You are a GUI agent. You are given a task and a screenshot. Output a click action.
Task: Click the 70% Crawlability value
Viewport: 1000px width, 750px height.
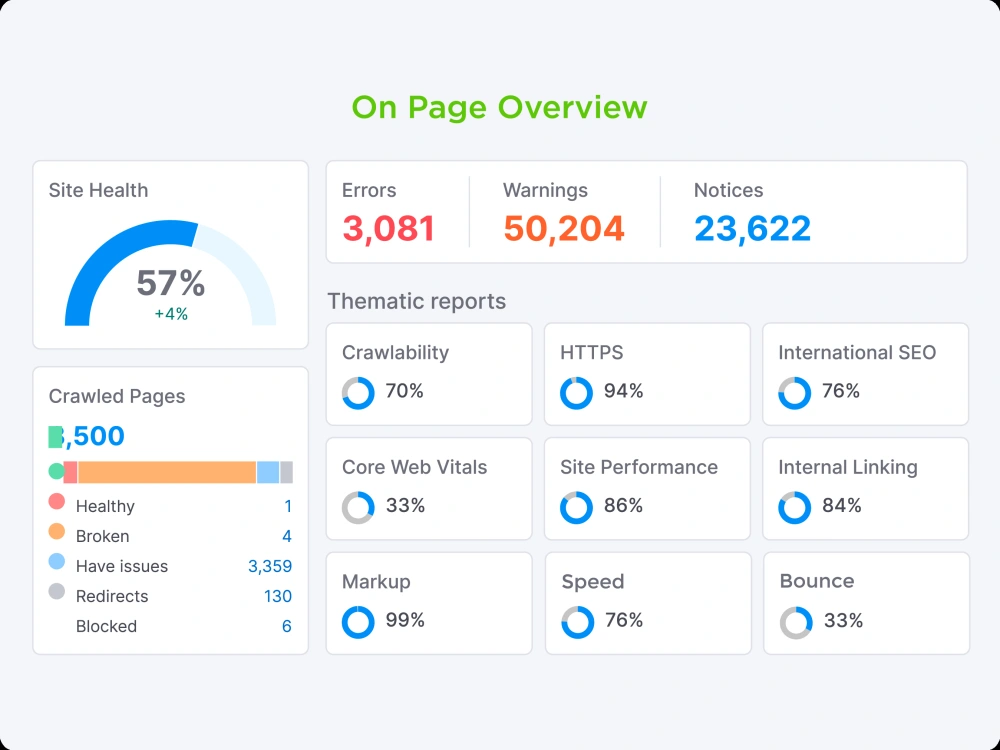tap(404, 391)
